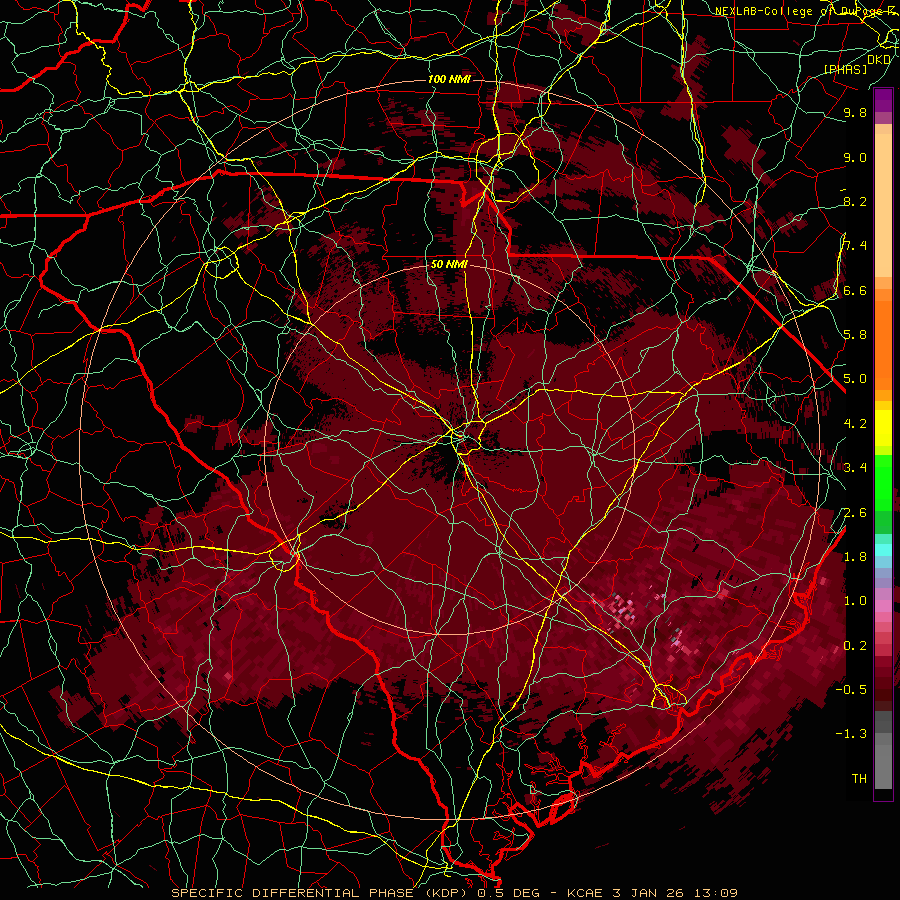Click the 0.2 value on the color scale
This screenshot has height=900, width=900.
pos(855,646)
